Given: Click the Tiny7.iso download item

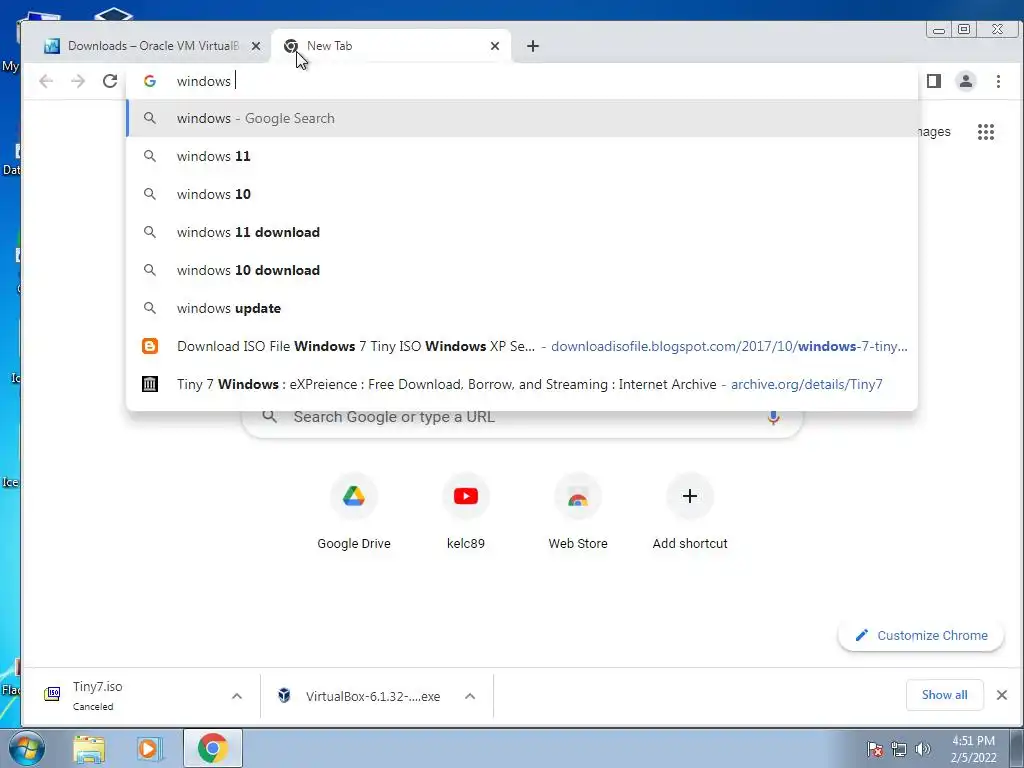Looking at the screenshot, I should [124, 696].
